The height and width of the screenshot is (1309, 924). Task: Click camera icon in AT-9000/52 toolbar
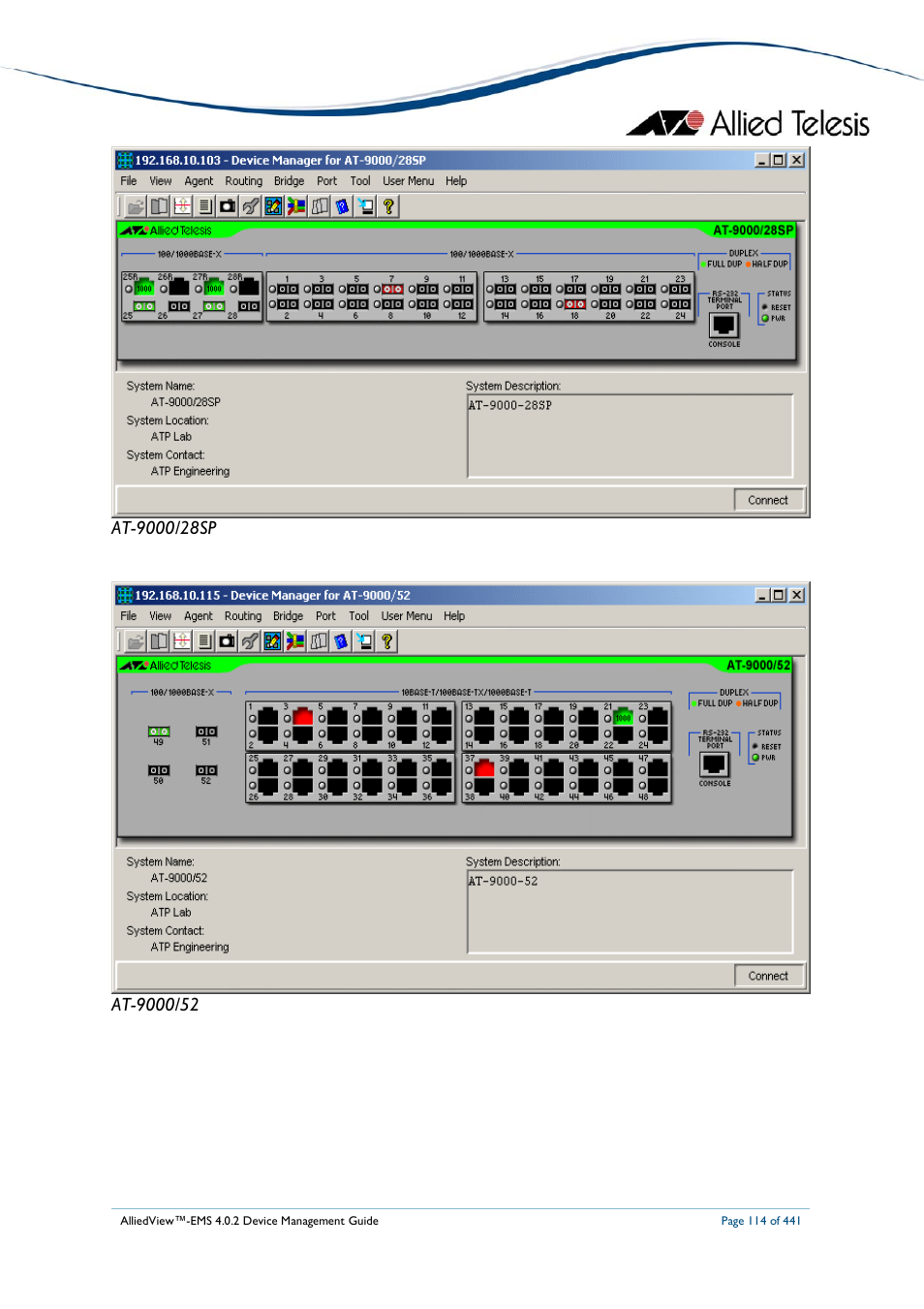click(x=228, y=641)
